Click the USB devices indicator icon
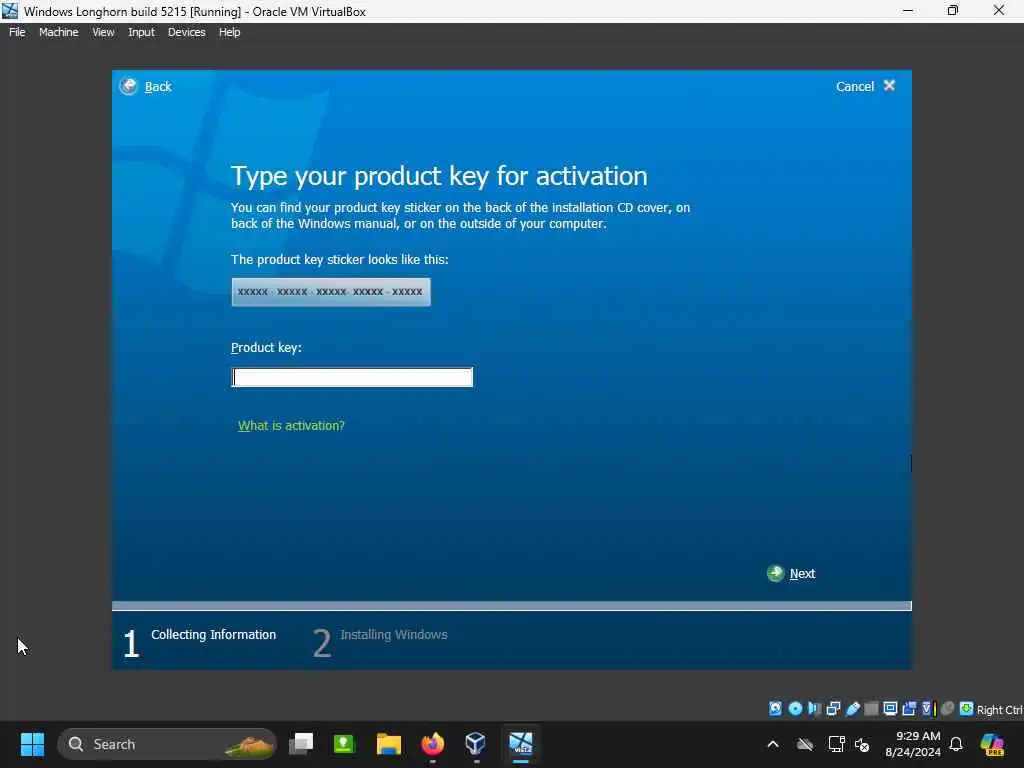Viewport: 1024px width, 768px height. click(x=852, y=709)
